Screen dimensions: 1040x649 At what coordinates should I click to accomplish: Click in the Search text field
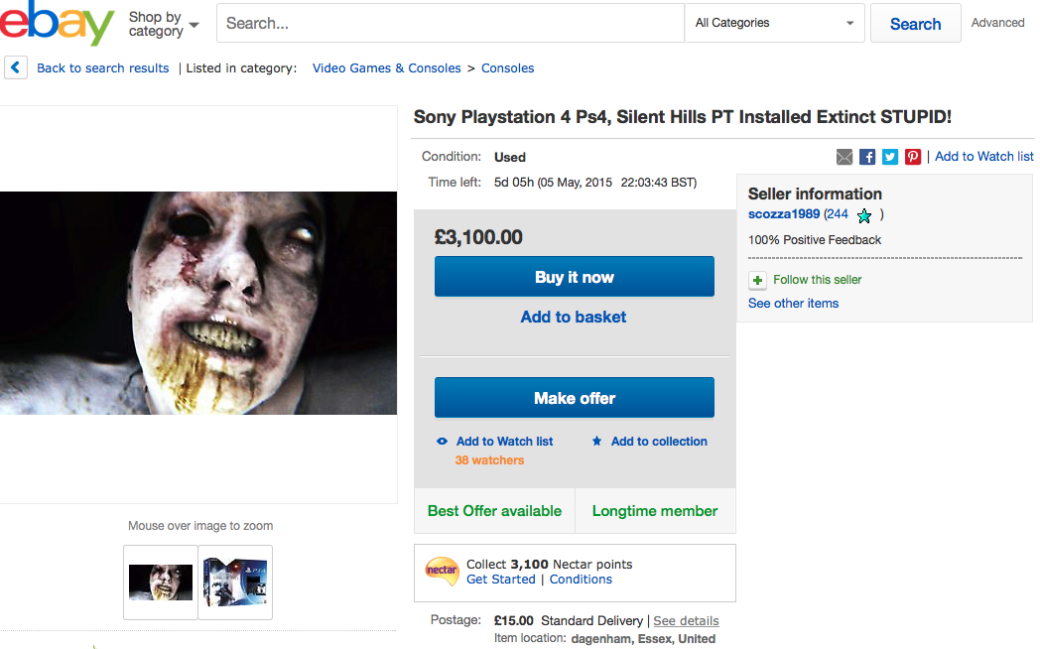450,23
